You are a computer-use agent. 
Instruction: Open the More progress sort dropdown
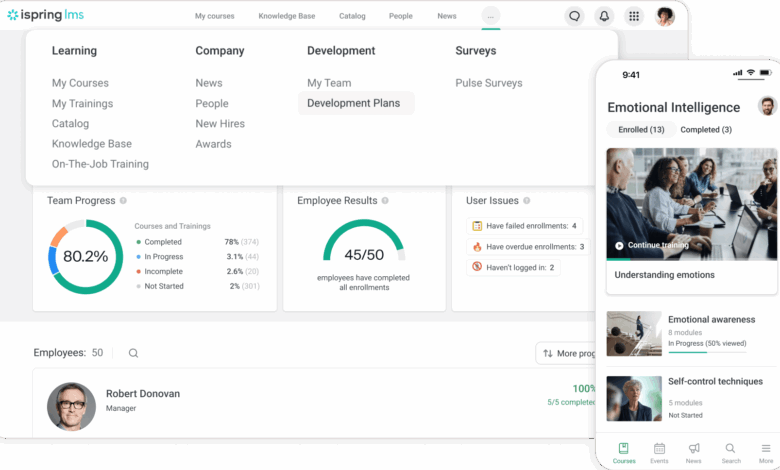(566, 353)
